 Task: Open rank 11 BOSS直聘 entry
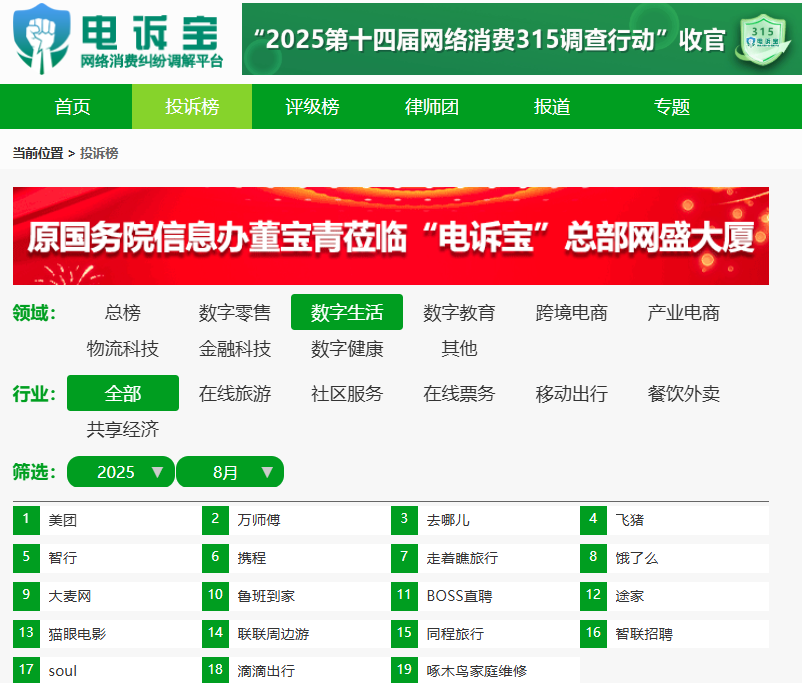485,596
